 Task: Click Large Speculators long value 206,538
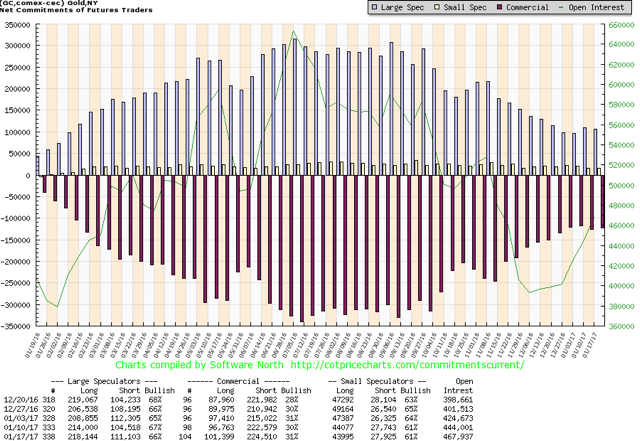click(82, 409)
